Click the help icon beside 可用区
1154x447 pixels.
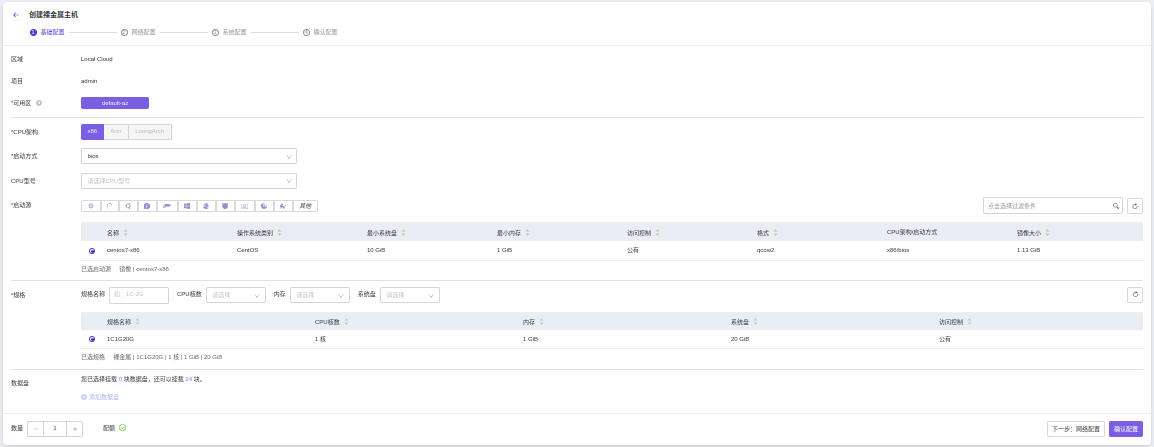[x=39, y=103]
